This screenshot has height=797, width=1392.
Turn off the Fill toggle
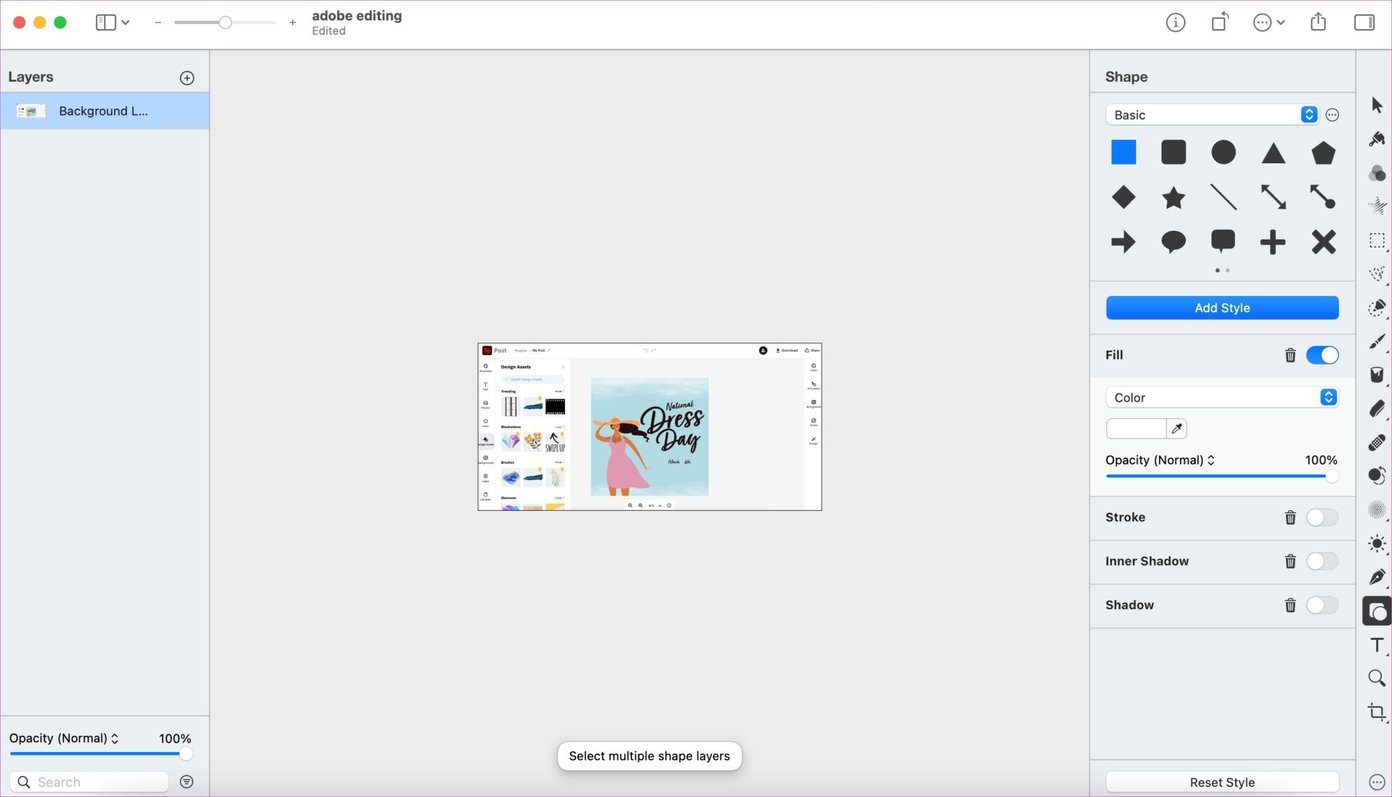point(1322,355)
